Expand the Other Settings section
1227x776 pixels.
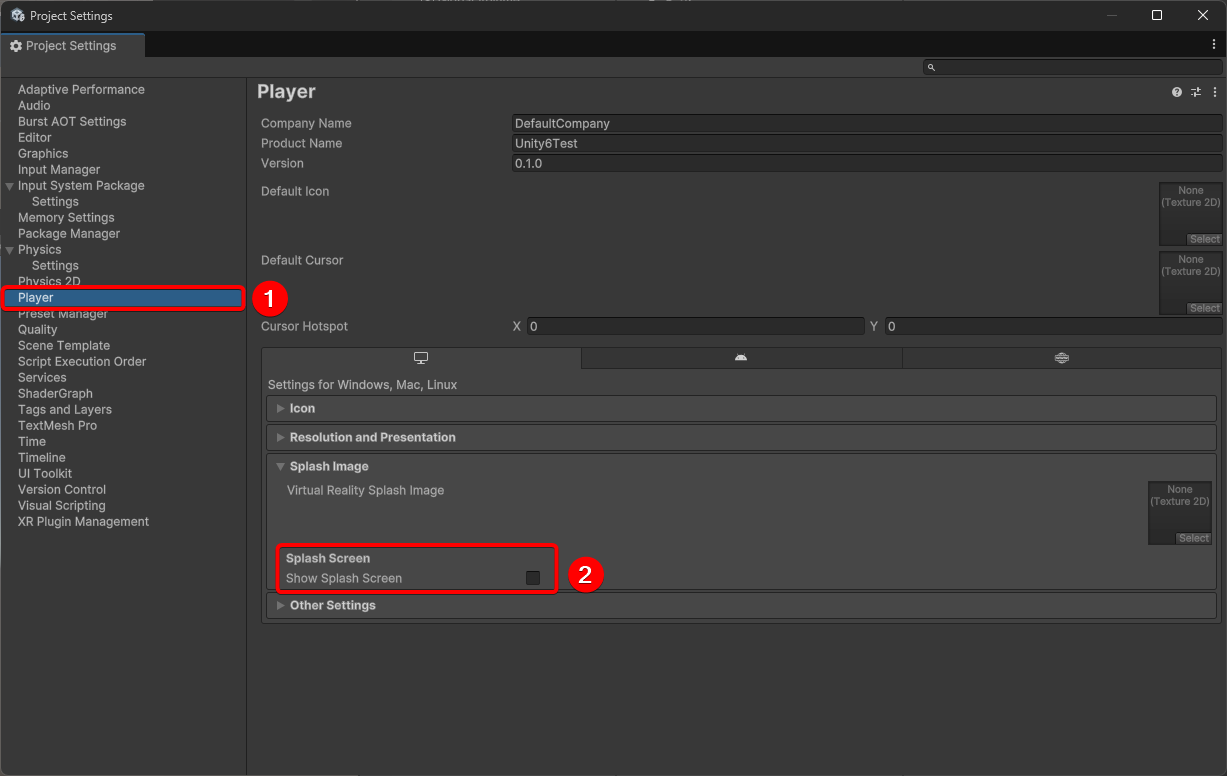point(281,605)
